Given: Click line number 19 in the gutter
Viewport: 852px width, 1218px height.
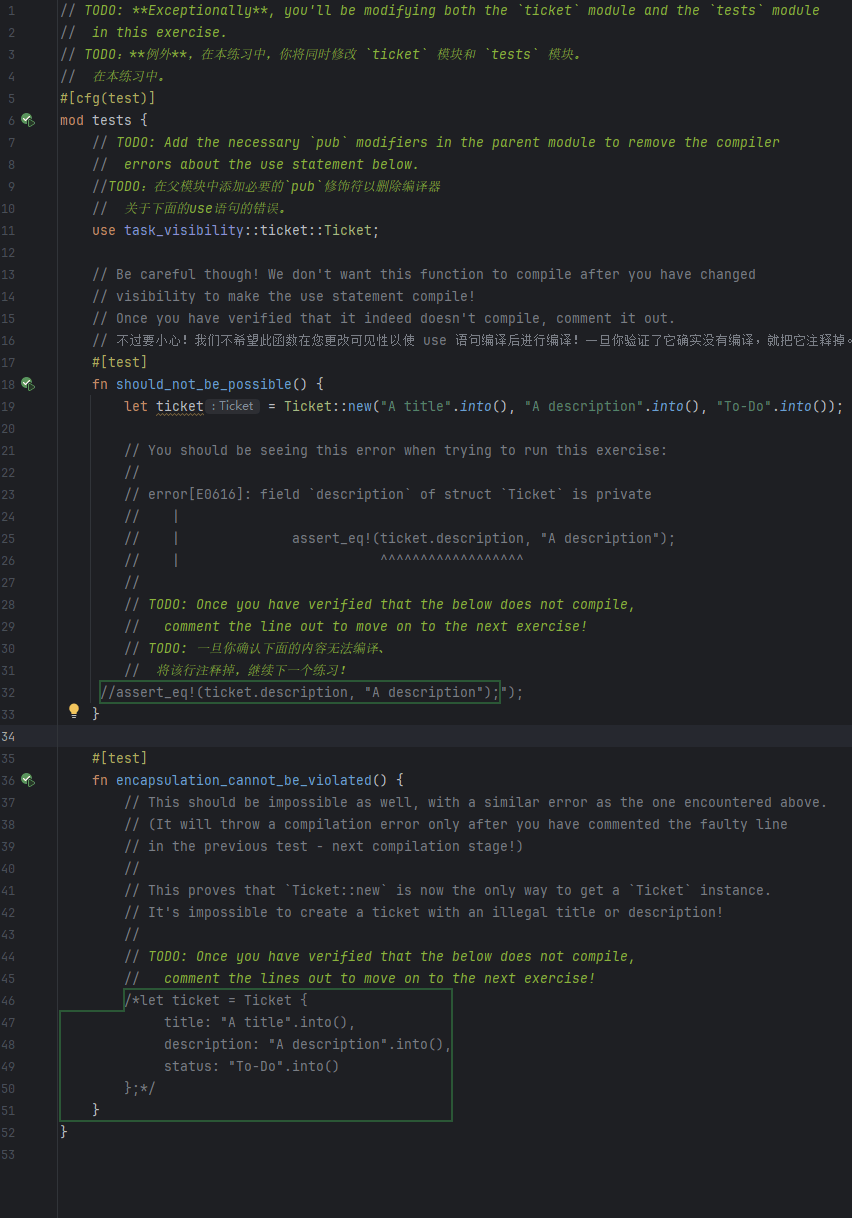Looking at the screenshot, I should point(9,406).
